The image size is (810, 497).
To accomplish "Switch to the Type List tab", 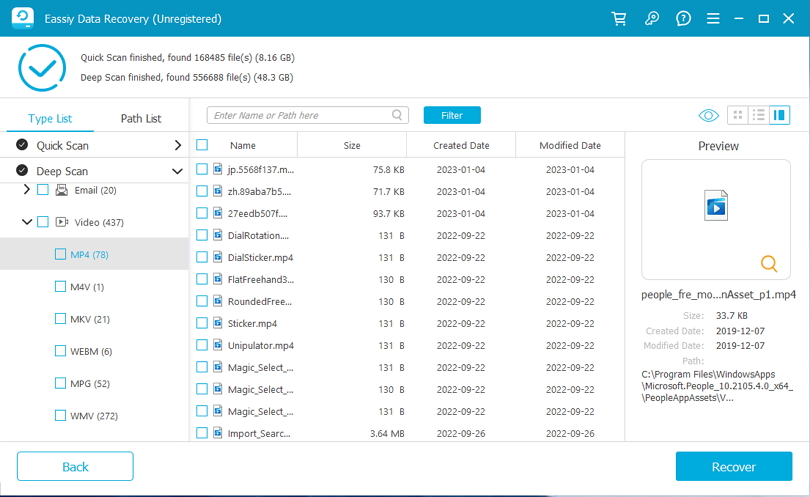I will point(50,118).
